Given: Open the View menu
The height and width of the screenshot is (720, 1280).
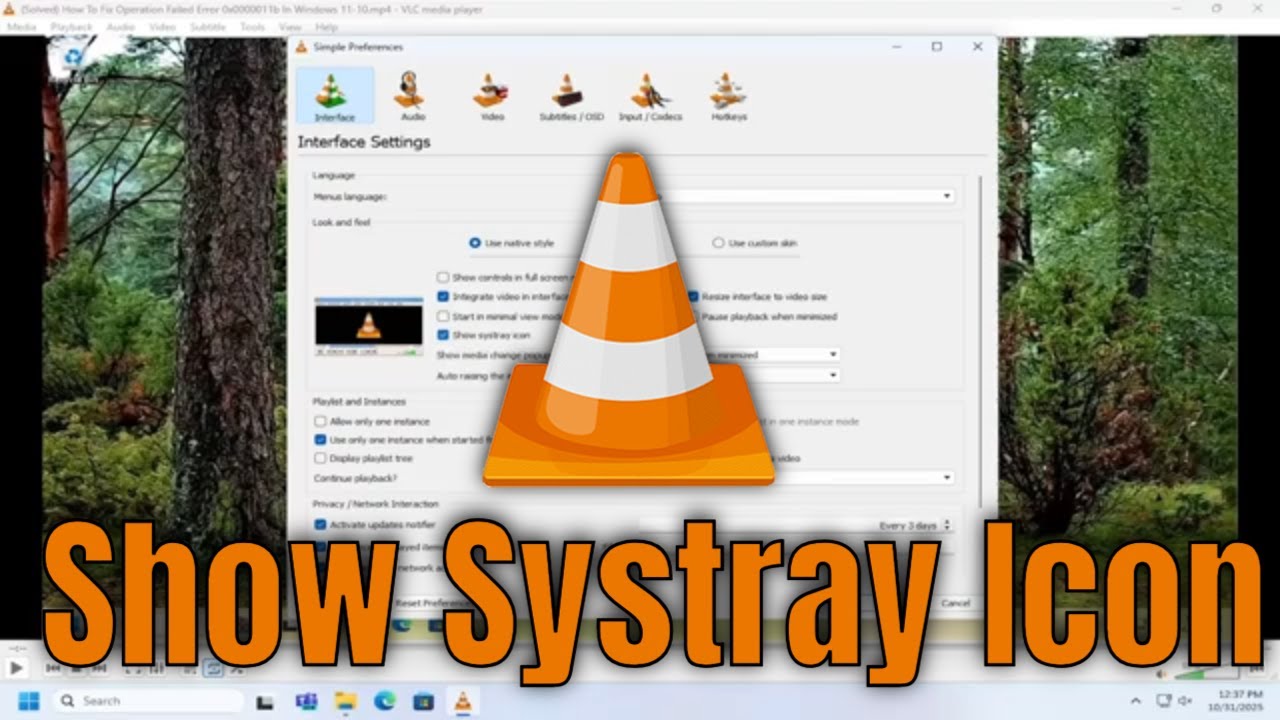Looking at the screenshot, I should pyautogui.click(x=290, y=27).
